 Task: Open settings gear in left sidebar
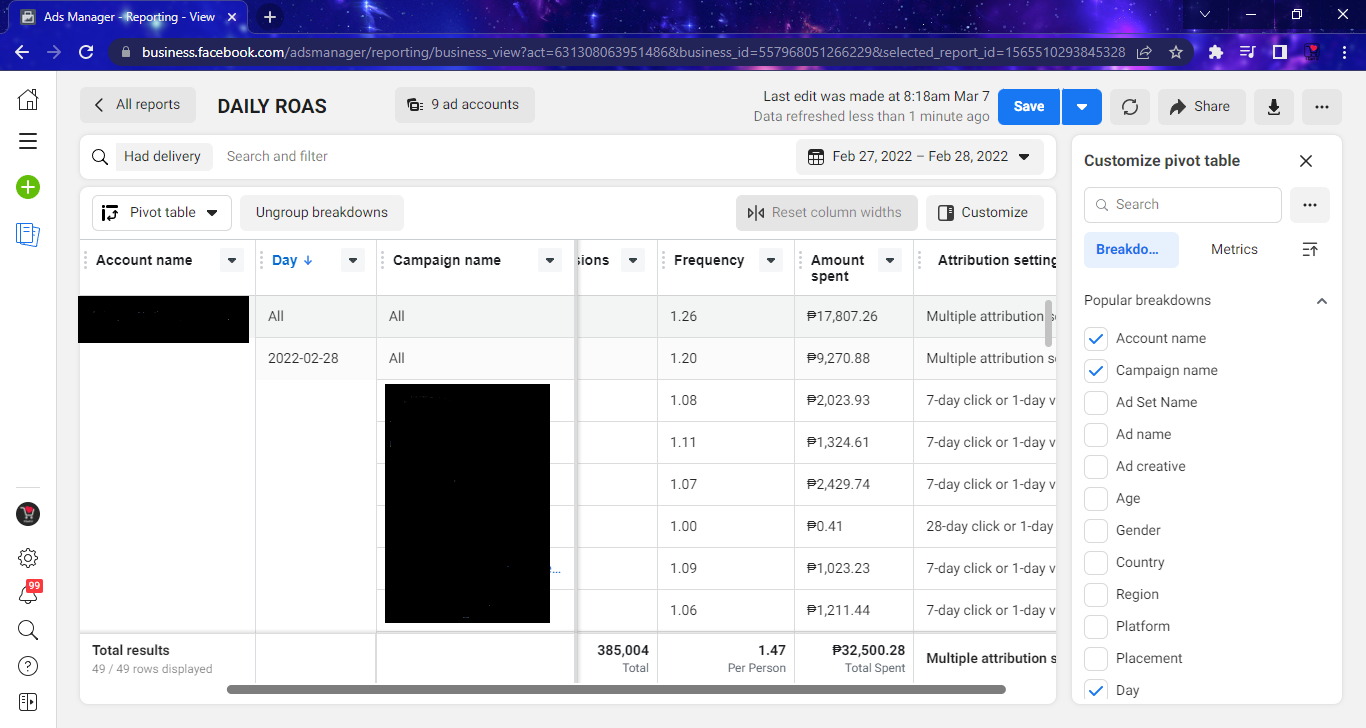pyautogui.click(x=28, y=558)
